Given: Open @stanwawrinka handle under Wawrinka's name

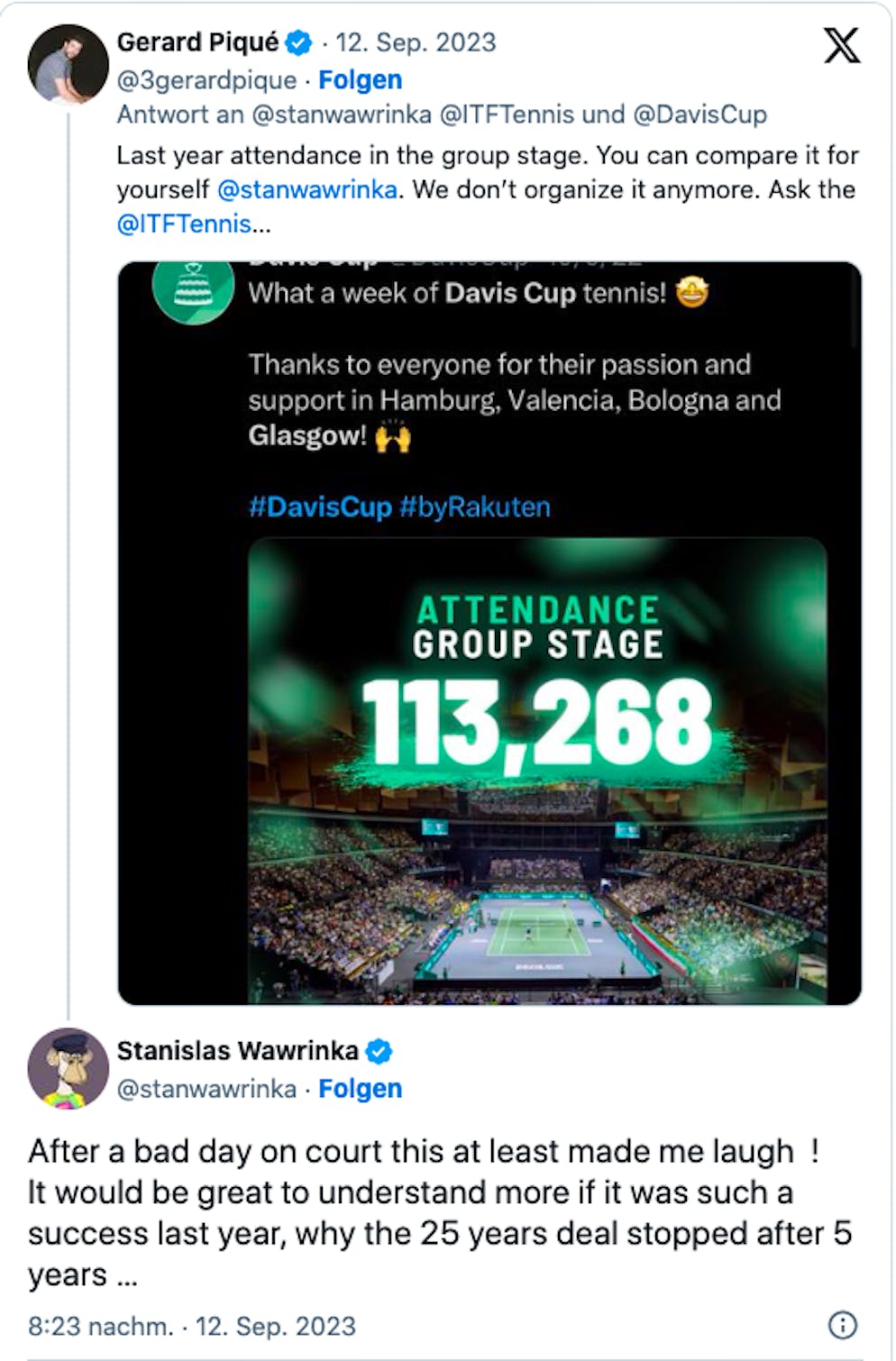Looking at the screenshot, I should (206, 1089).
